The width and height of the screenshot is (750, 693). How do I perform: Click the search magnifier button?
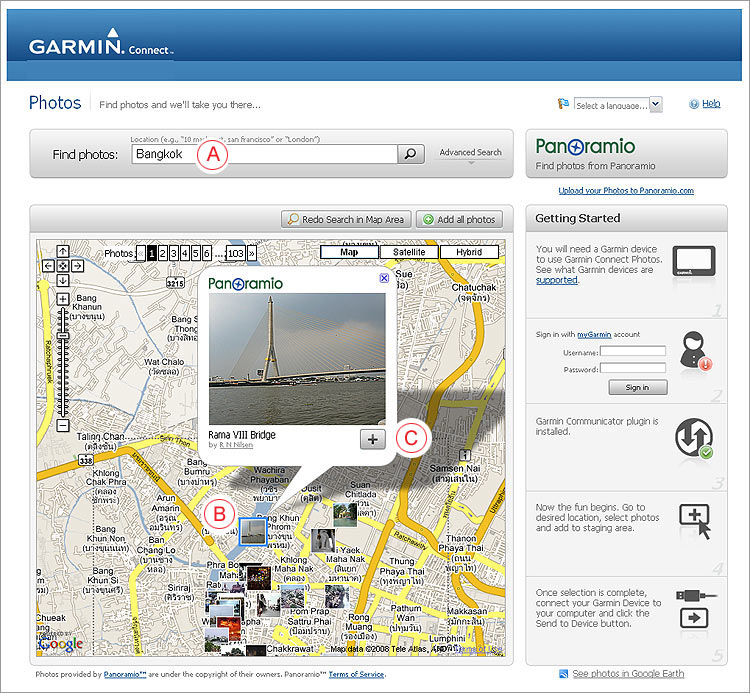coord(410,154)
